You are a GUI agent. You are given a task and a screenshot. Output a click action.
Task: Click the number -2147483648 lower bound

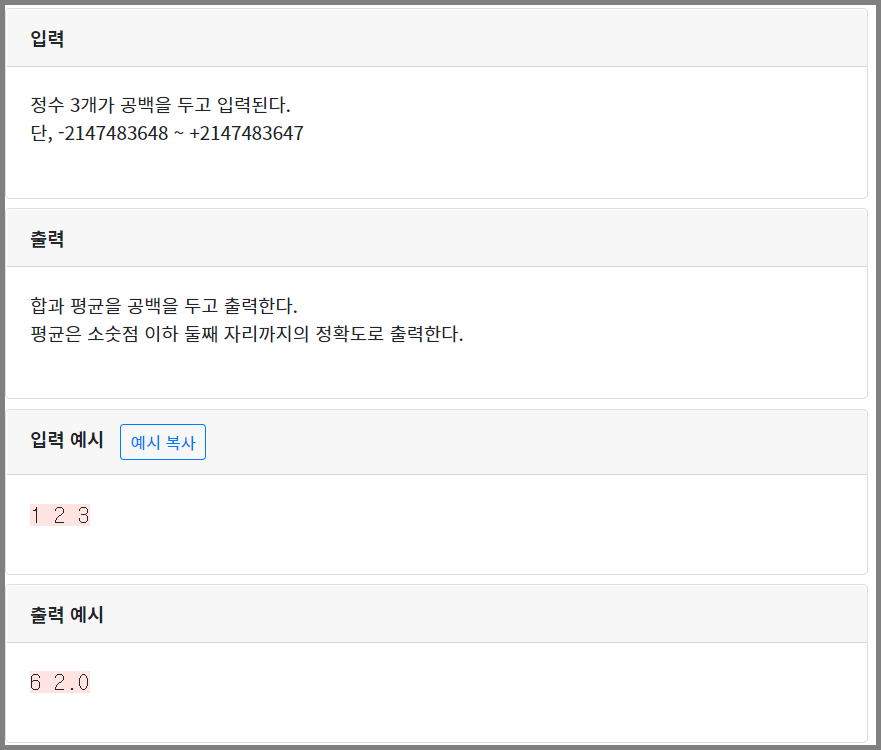click(113, 133)
